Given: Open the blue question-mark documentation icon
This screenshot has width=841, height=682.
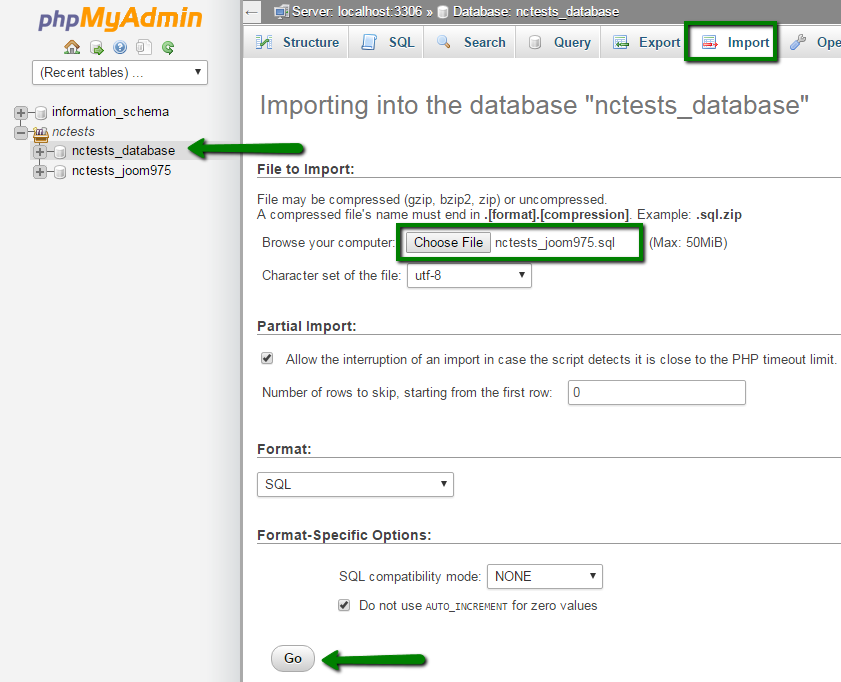Looking at the screenshot, I should pos(120,47).
